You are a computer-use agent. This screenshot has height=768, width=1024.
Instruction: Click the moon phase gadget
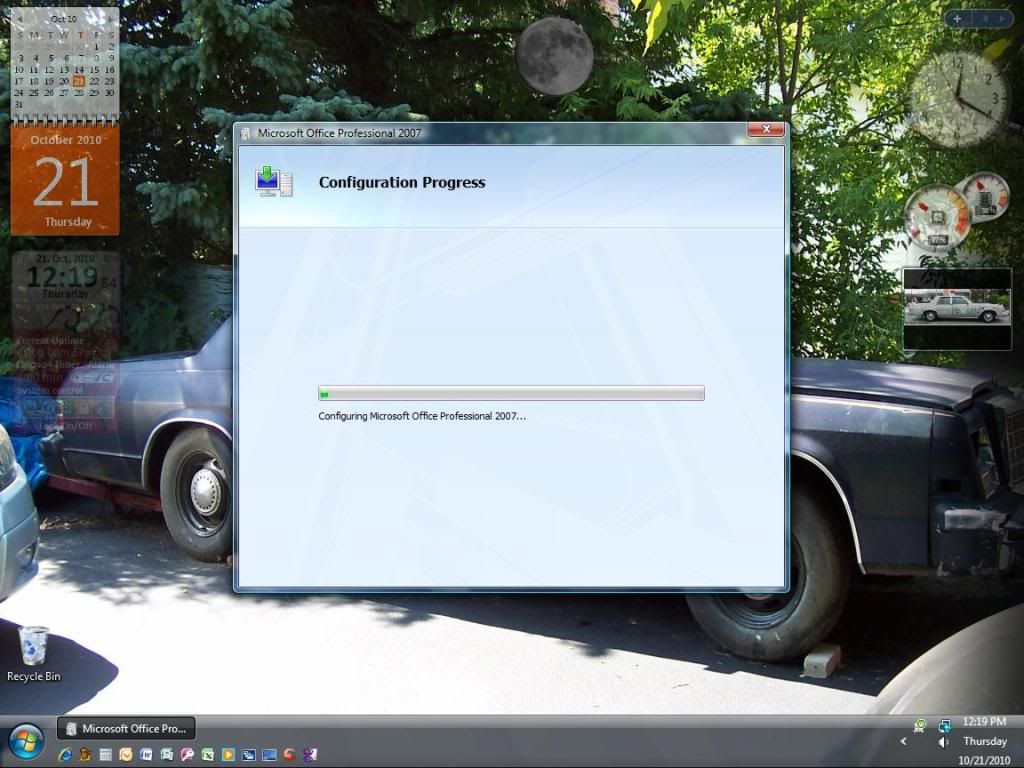click(554, 56)
